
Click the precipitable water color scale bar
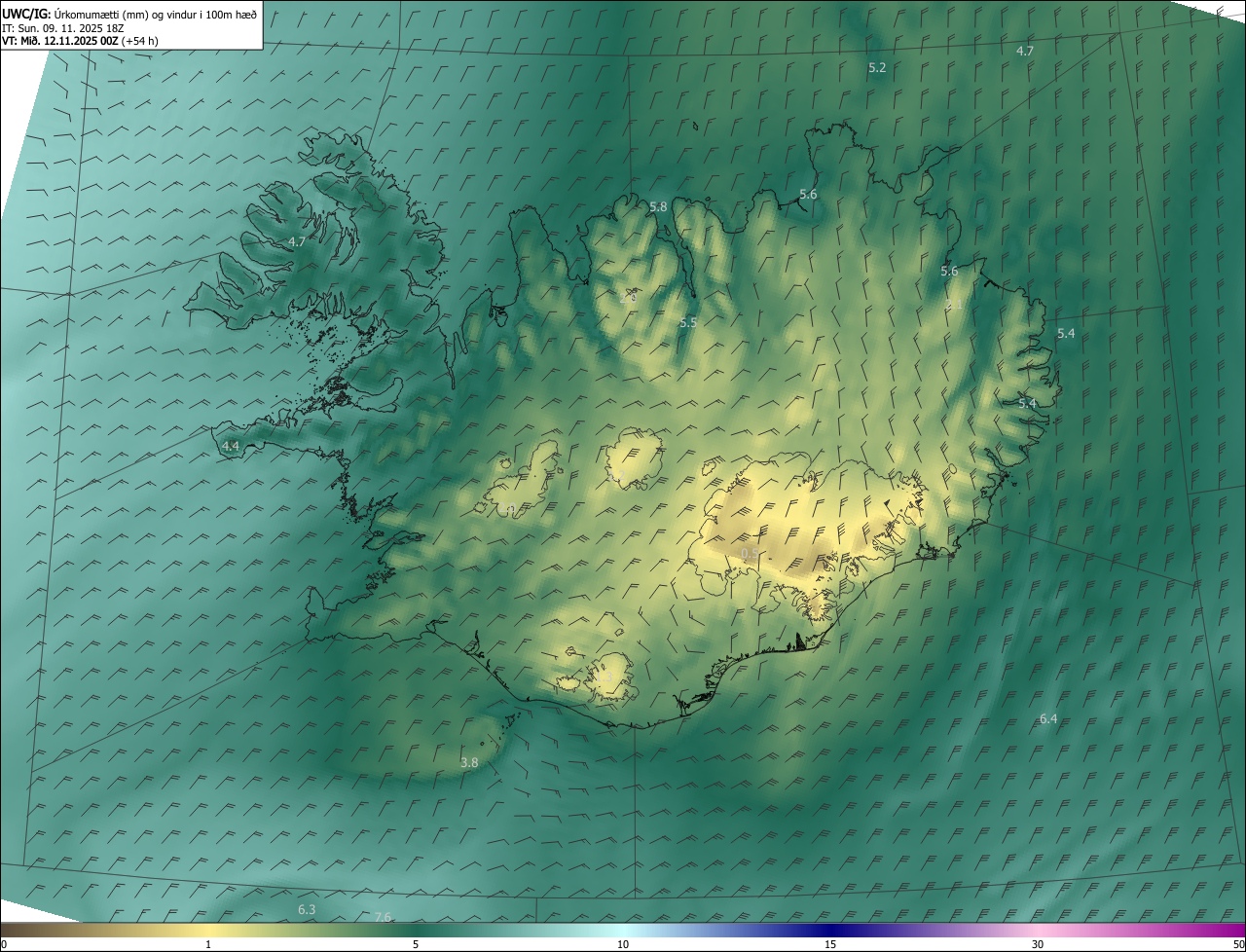click(x=623, y=930)
